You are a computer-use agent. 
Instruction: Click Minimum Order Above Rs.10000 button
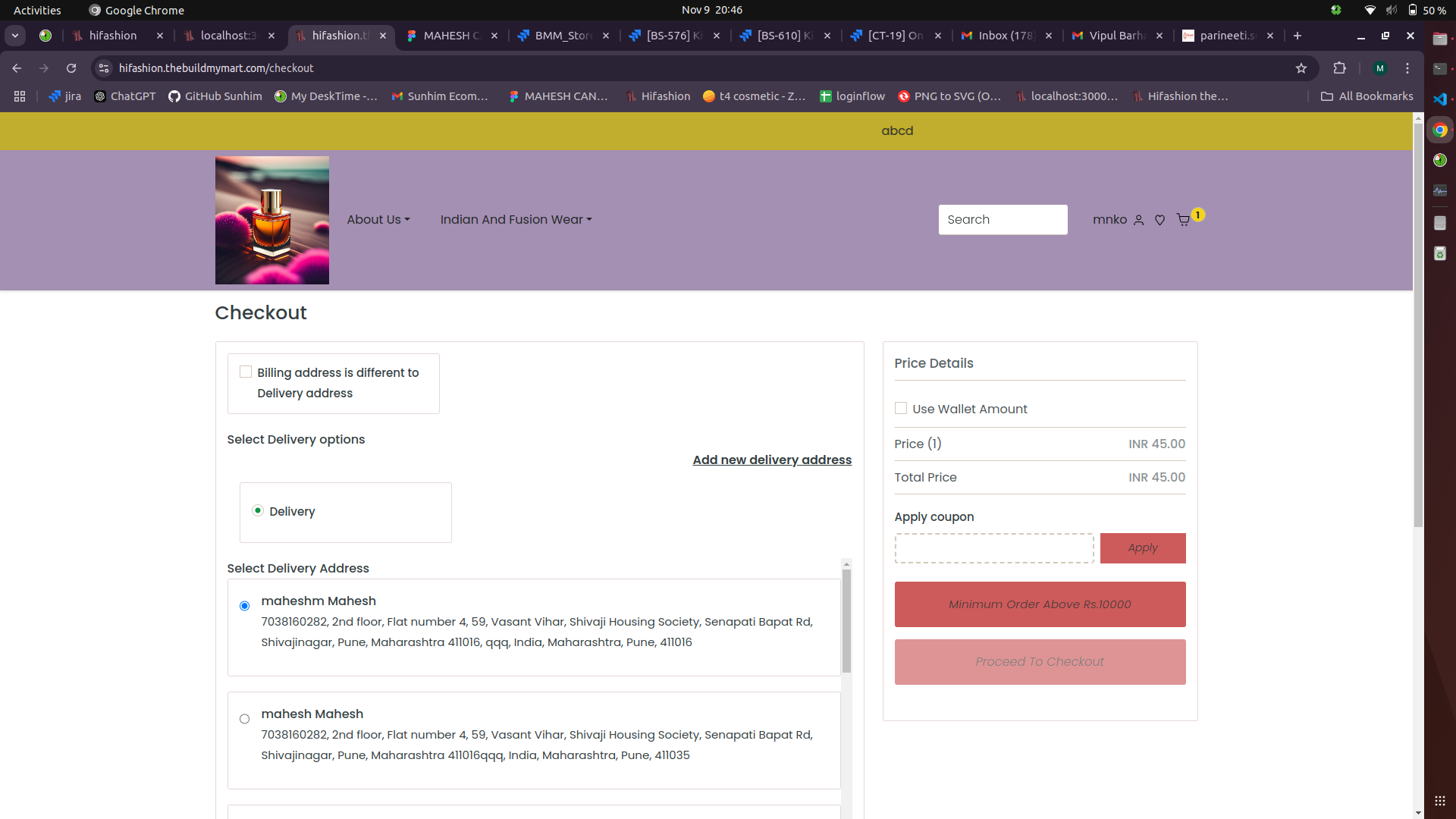tap(1040, 604)
